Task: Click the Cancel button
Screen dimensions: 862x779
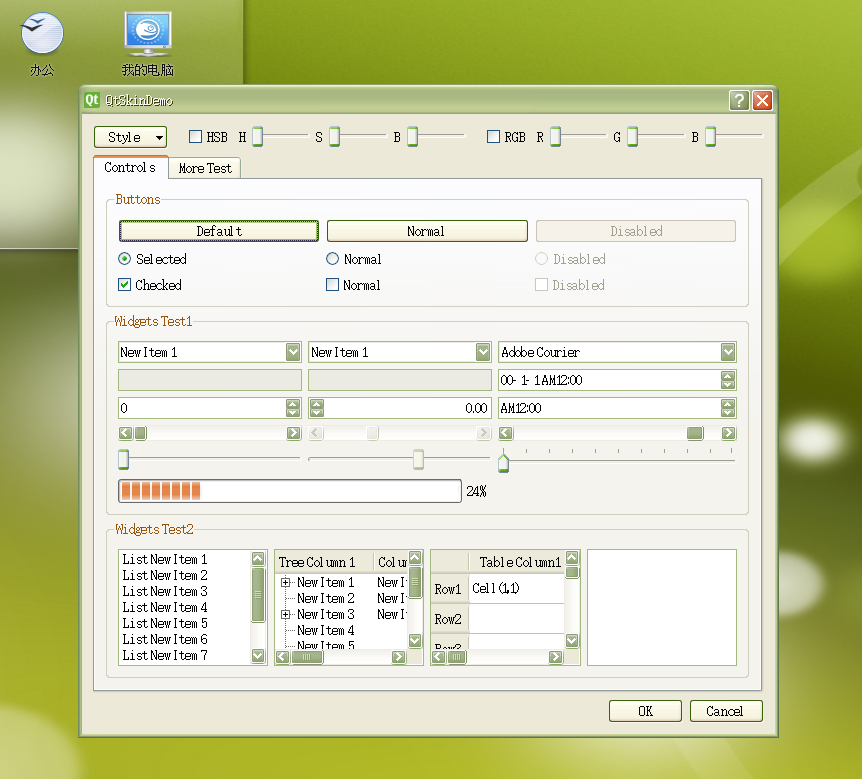Action: pos(726,711)
